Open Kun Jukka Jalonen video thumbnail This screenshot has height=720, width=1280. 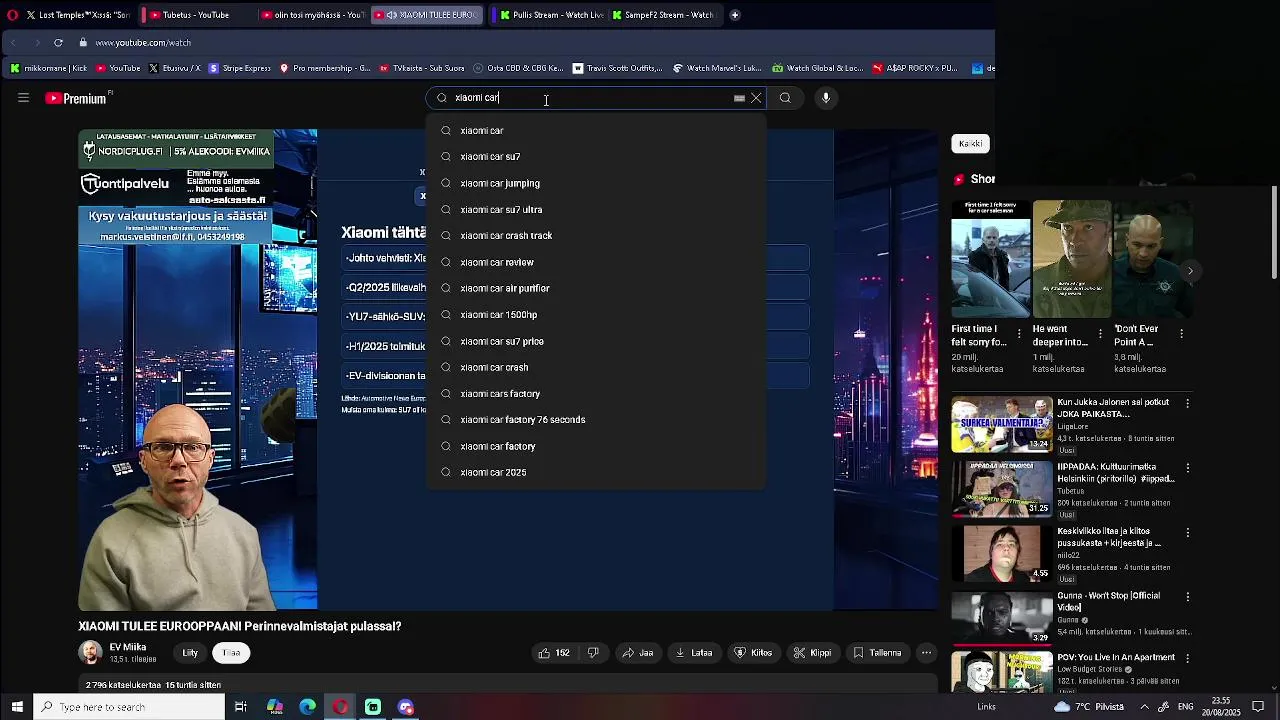click(1001, 424)
